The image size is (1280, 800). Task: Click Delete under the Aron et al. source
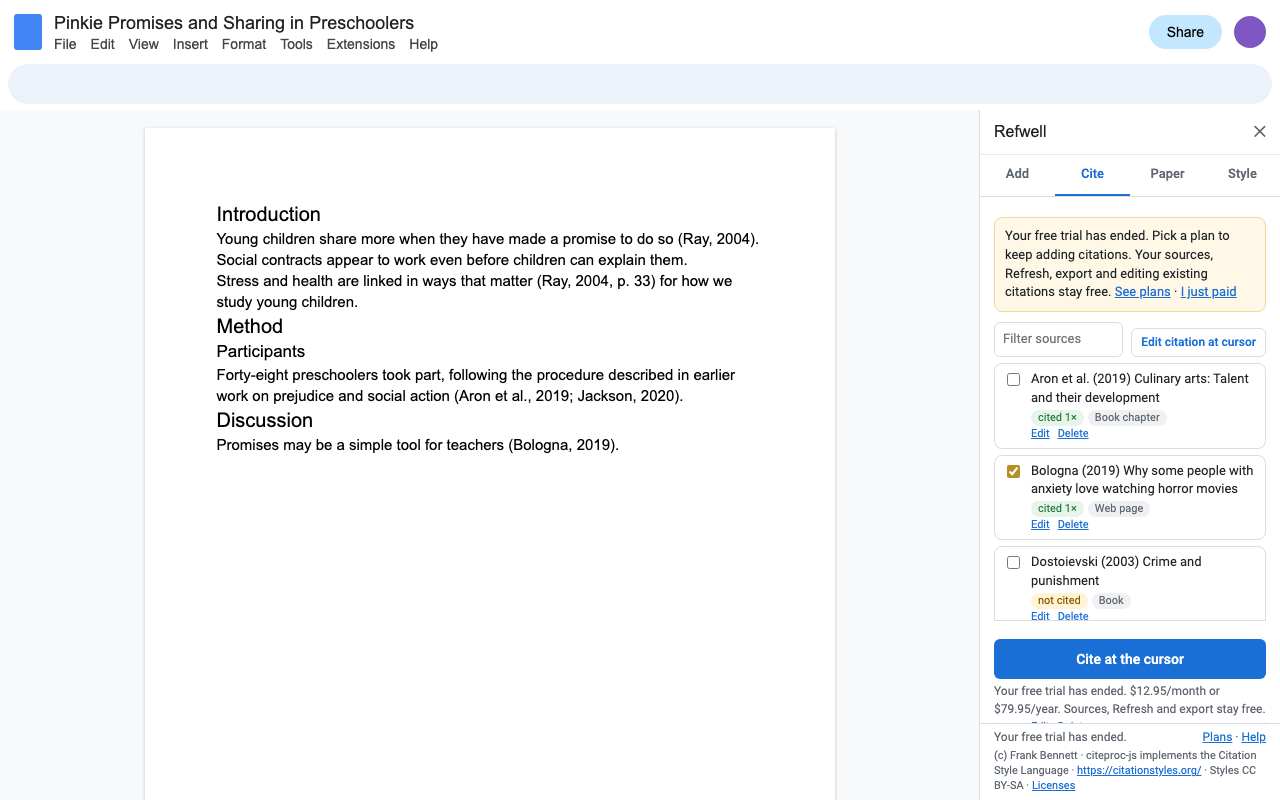tap(1073, 434)
